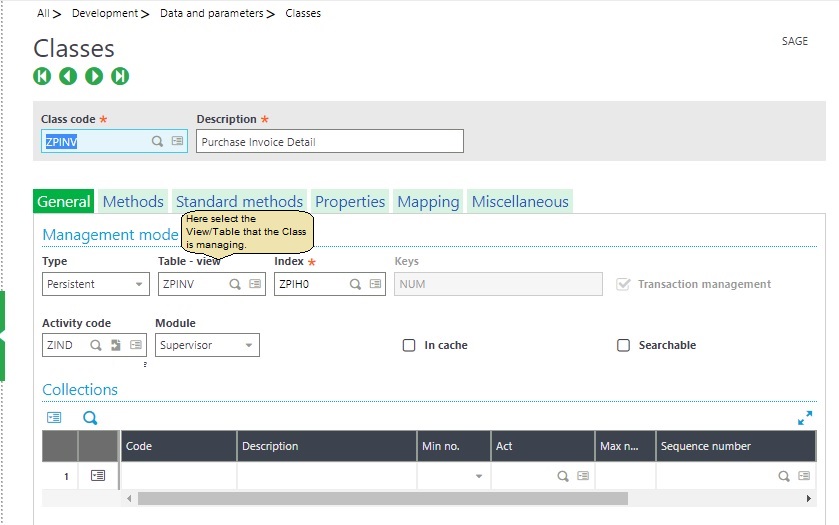Image resolution: width=839 pixels, height=525 pixels.
Task: Open the selection list icon beside Index field
Action: 376,284
